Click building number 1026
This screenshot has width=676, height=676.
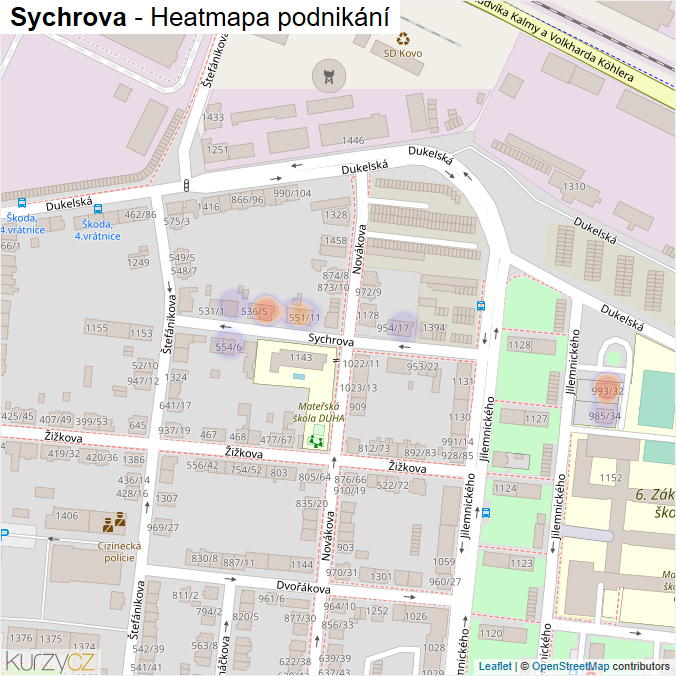point(416,617)
